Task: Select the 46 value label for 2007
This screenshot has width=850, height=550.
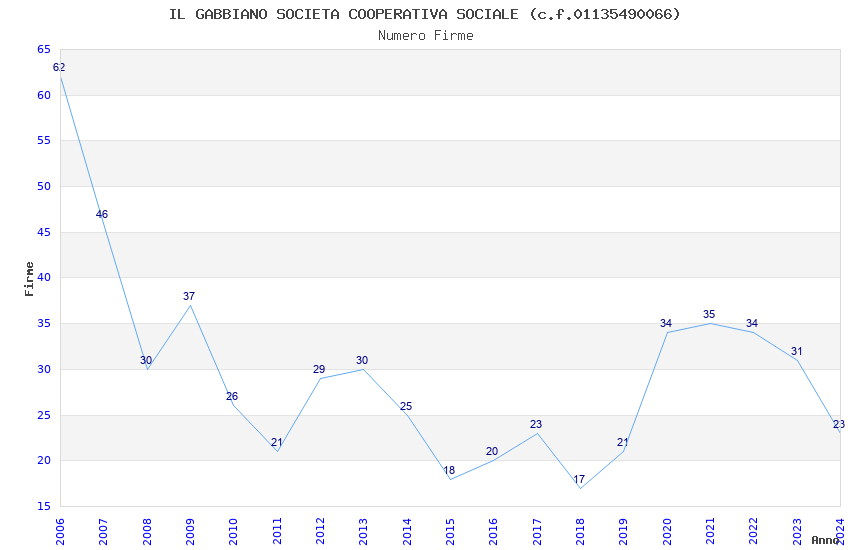Action: (102, 214)
